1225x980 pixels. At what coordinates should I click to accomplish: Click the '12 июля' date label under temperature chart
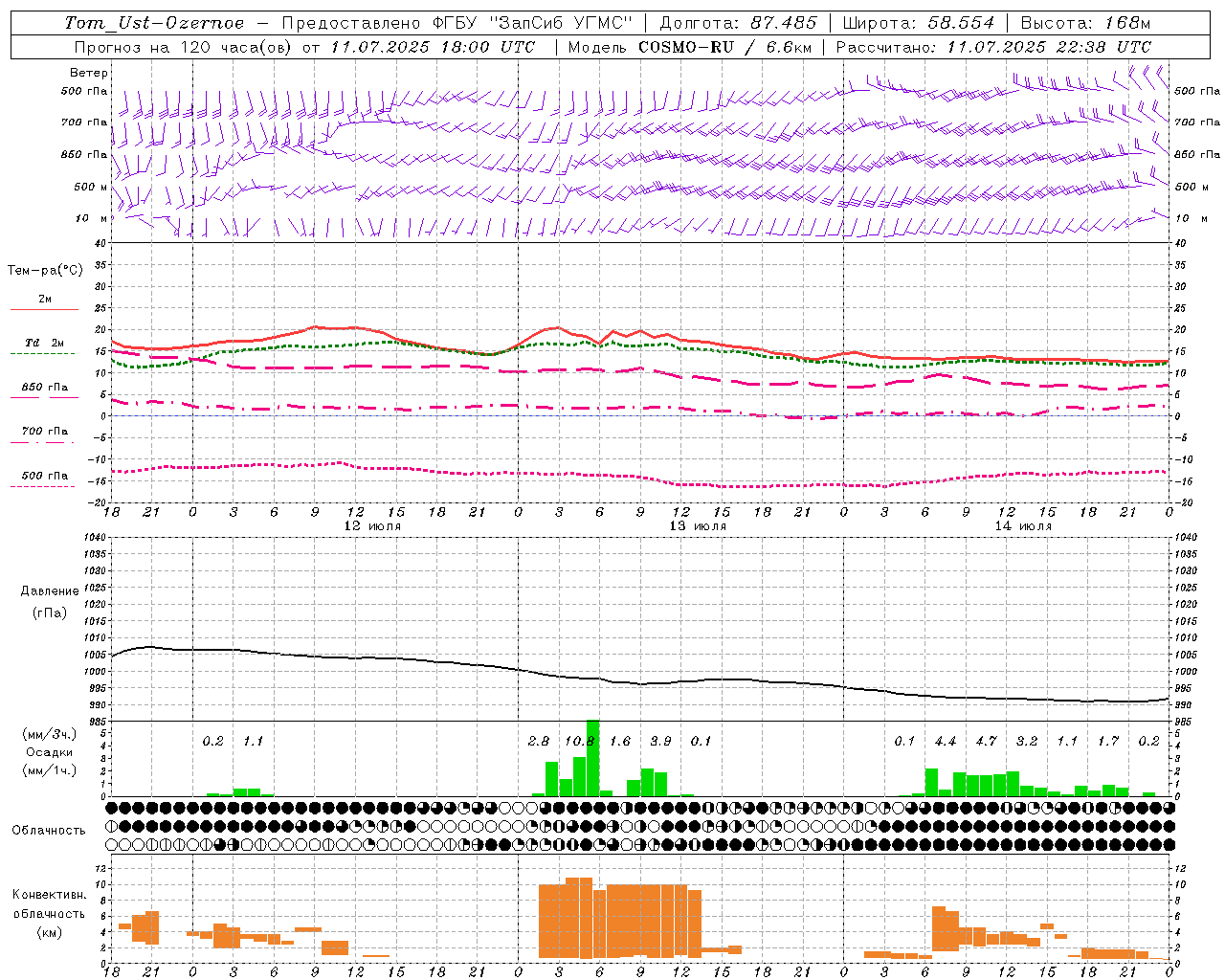(x=372, y=526)
